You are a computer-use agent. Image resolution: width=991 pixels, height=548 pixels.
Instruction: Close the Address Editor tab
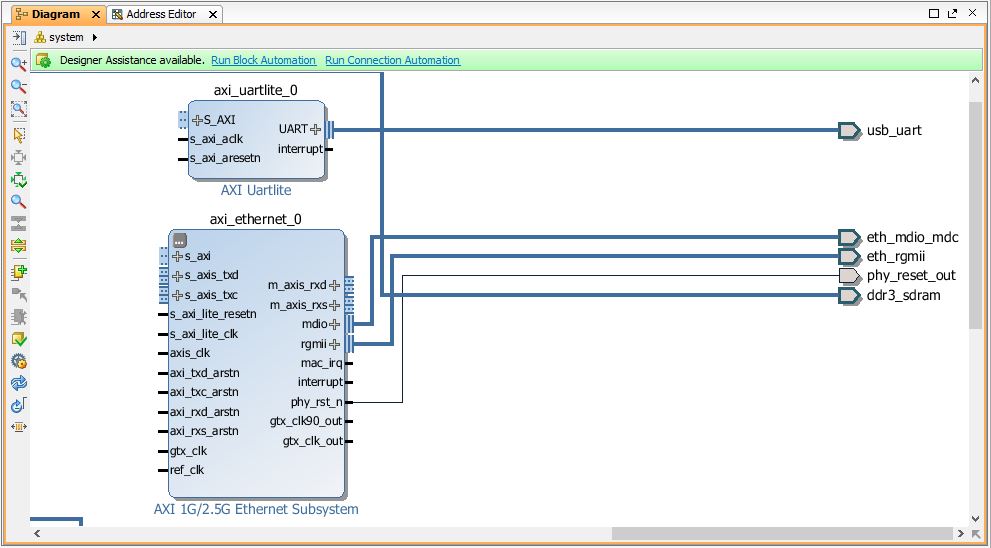coord(213,15)
